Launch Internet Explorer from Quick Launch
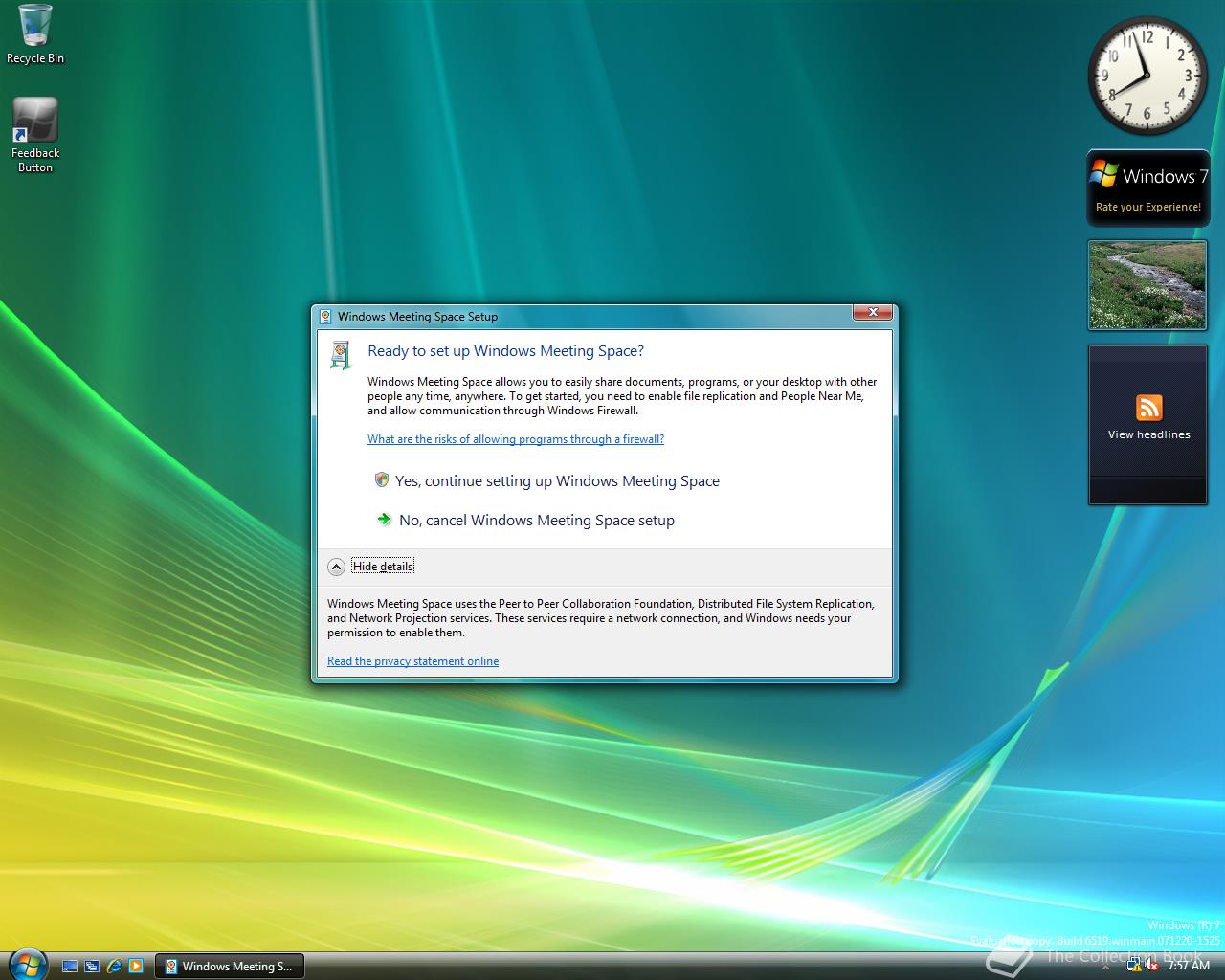Image resolution: width=1225 pixels, height=980 pixels. click(x=114, y=967)
